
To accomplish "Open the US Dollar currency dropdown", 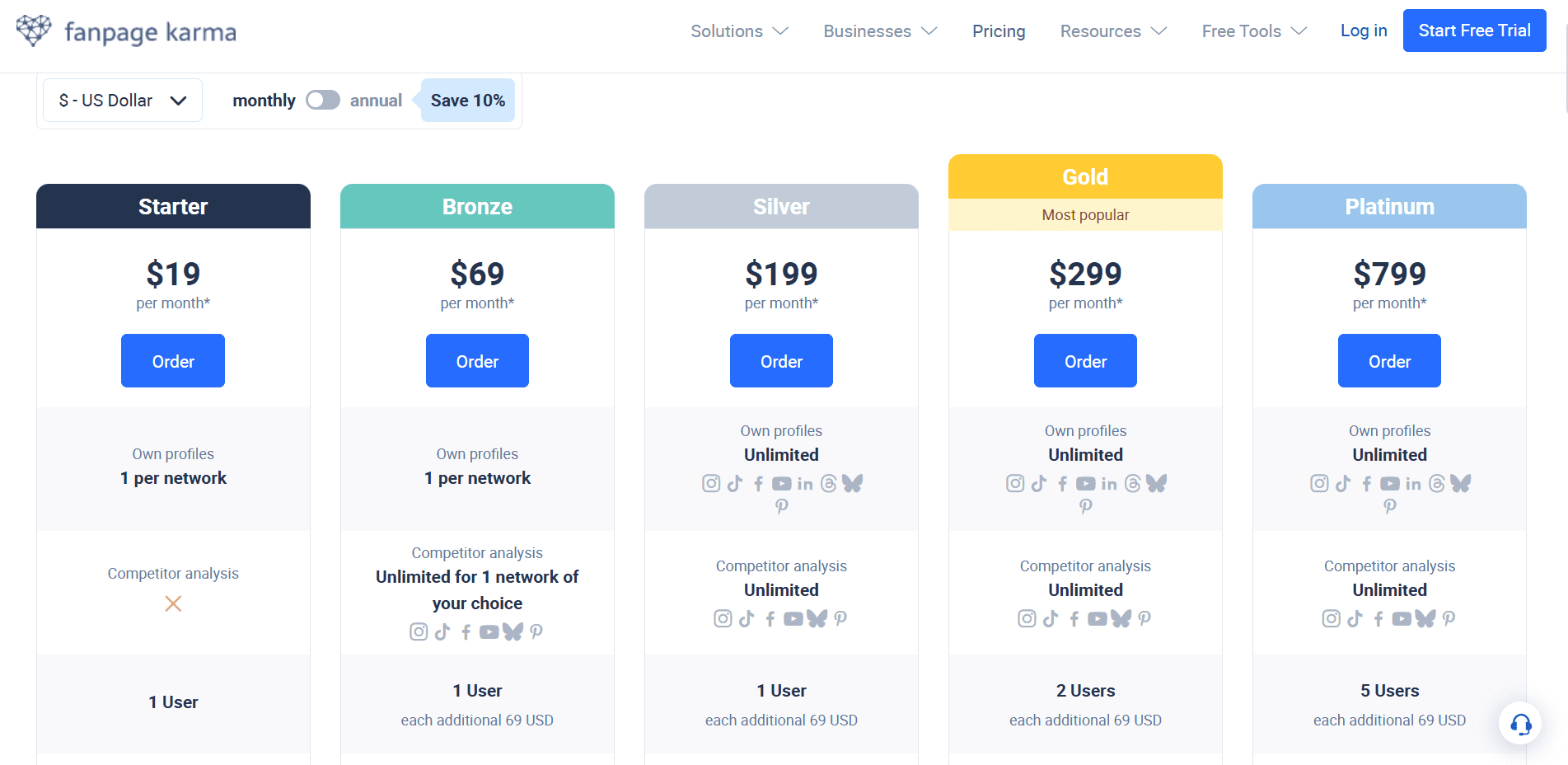I will [122, 100].
